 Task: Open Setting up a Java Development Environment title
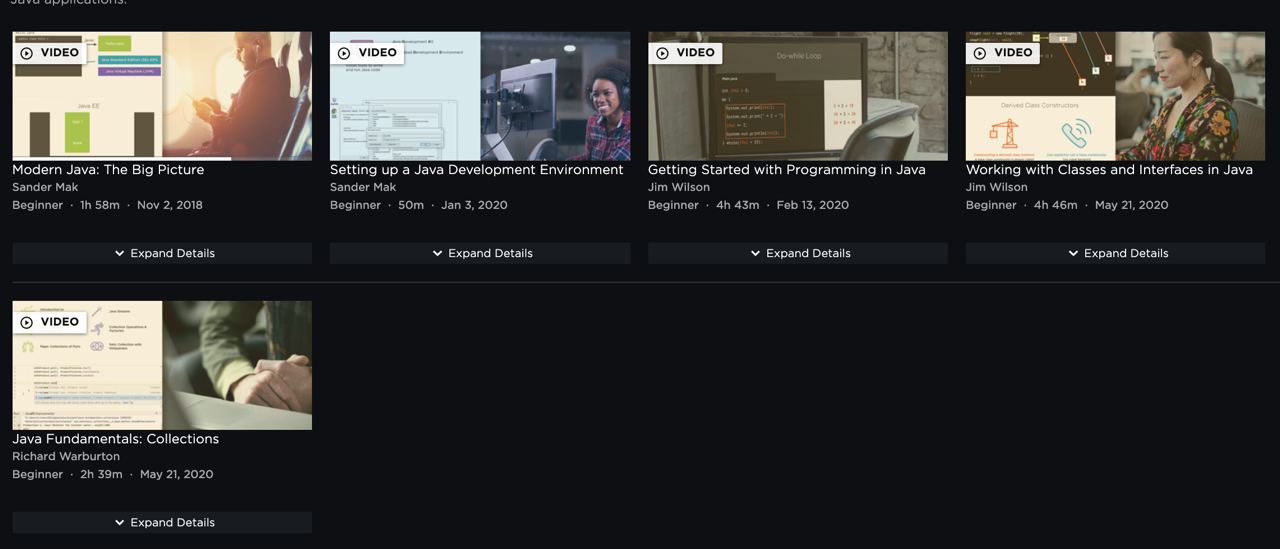477,170
